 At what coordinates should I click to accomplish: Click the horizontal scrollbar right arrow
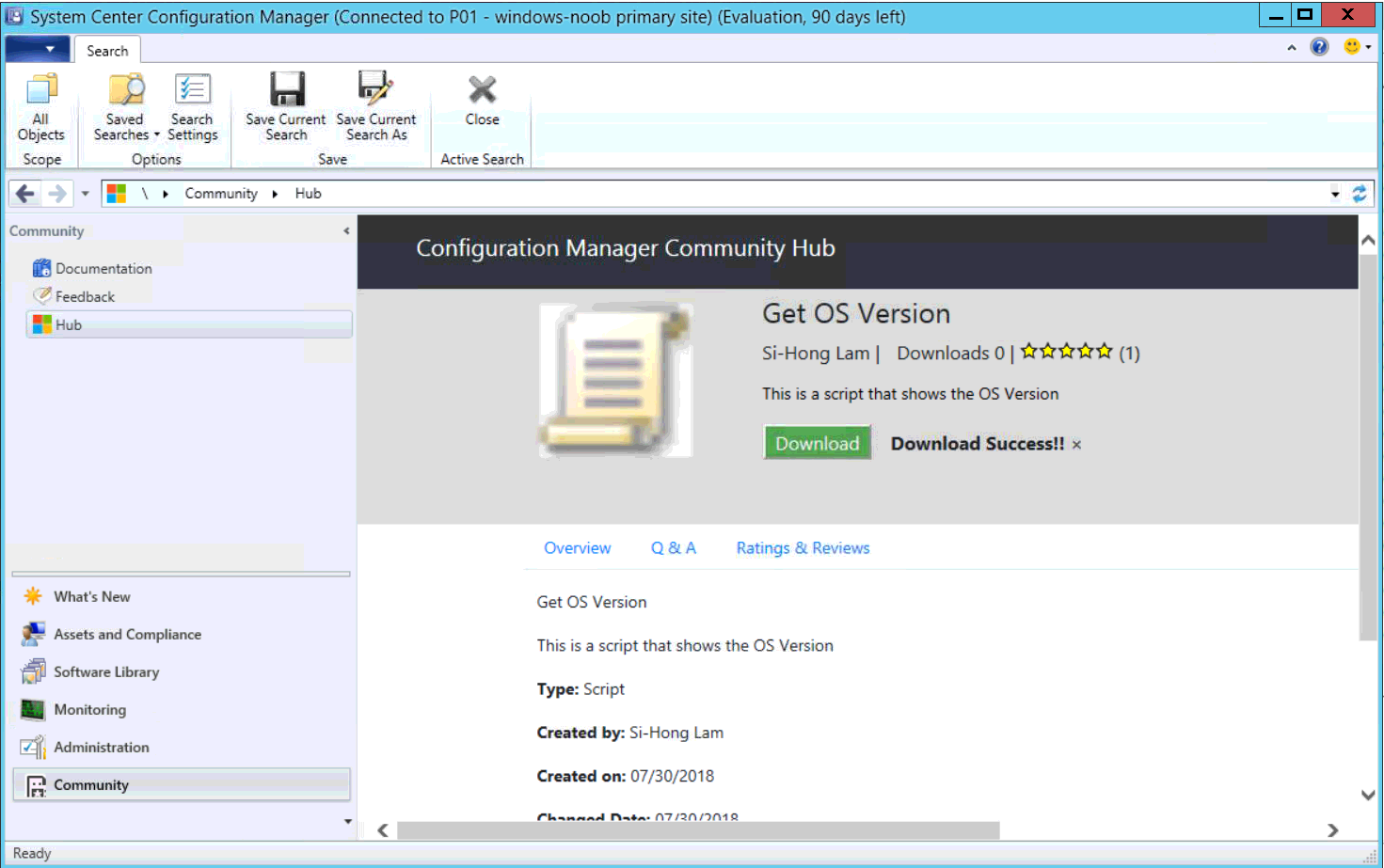(1332, 830)
